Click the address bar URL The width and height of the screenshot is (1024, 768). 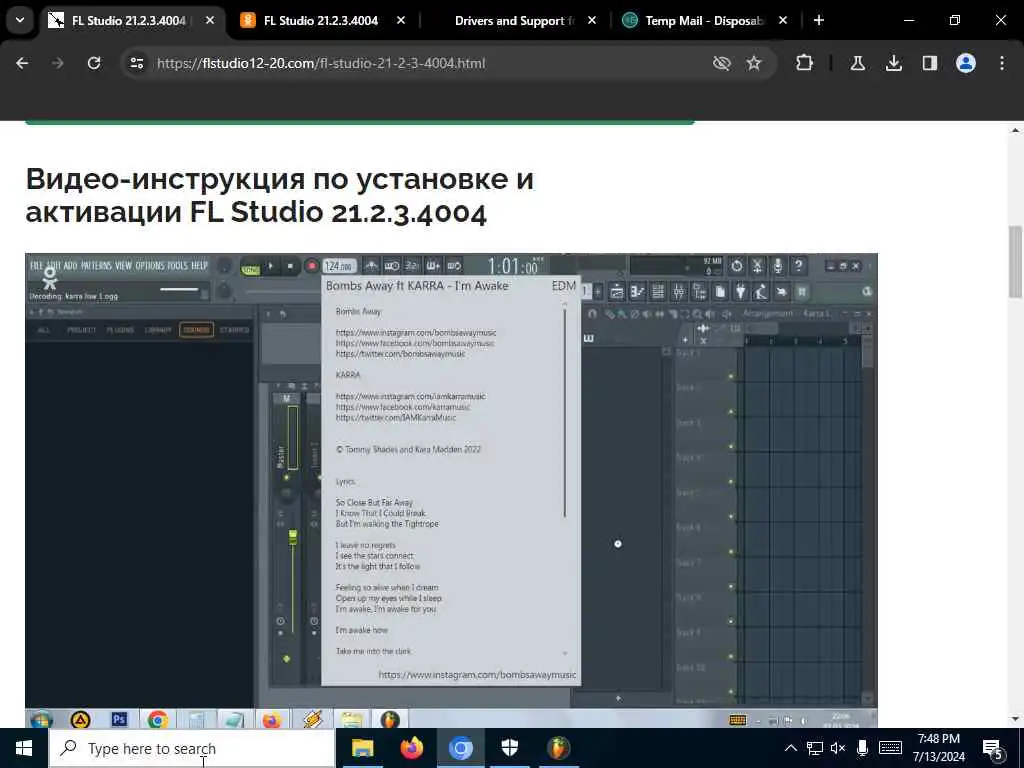pyautogui.click(x=321, y=63)
